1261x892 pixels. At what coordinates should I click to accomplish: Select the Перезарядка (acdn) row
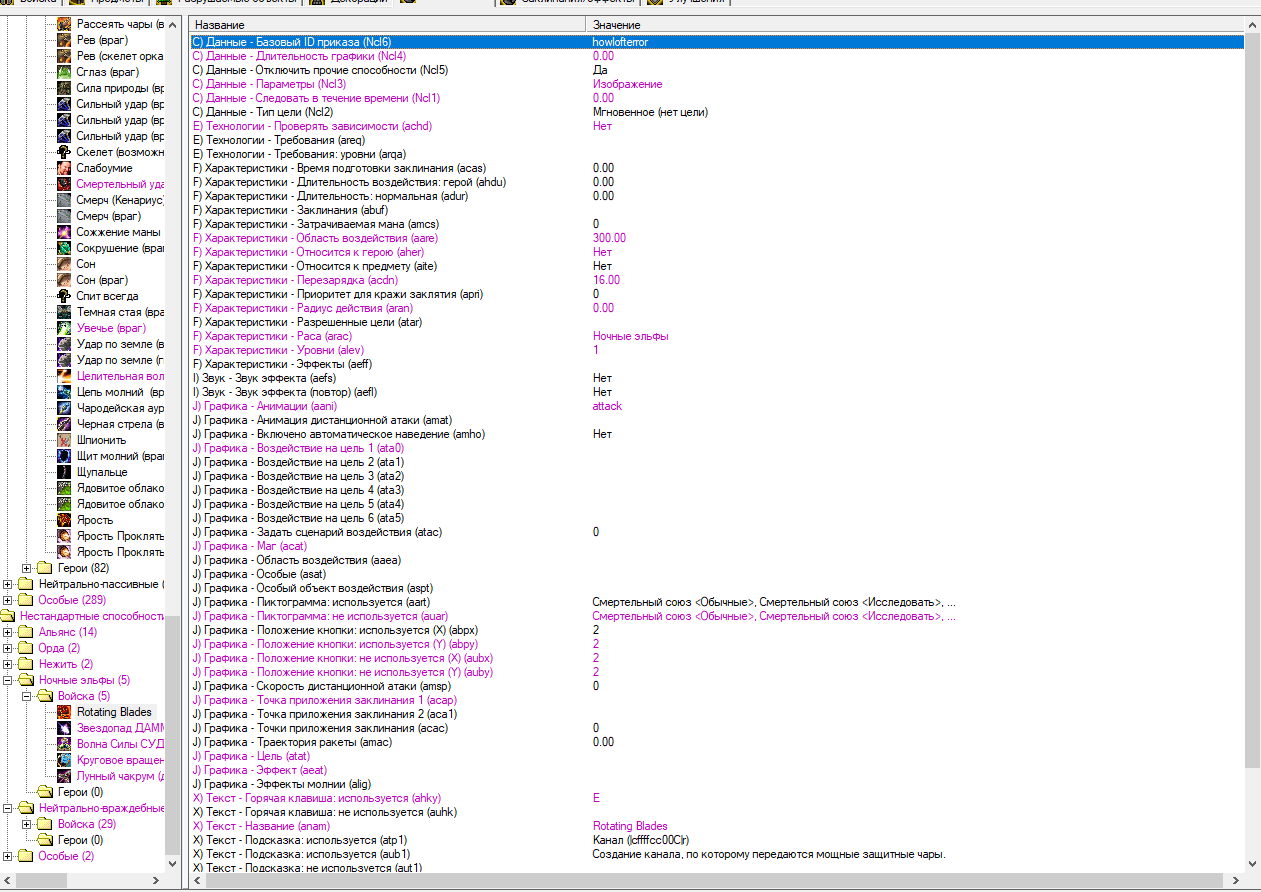tap(717, 280)
